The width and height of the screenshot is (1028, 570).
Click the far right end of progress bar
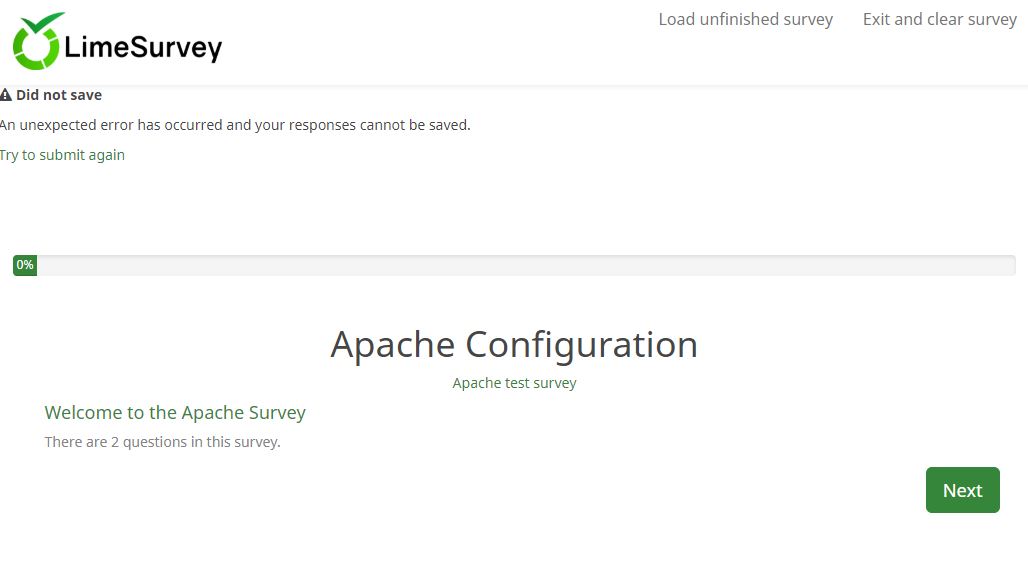[x=1009, y=265]
